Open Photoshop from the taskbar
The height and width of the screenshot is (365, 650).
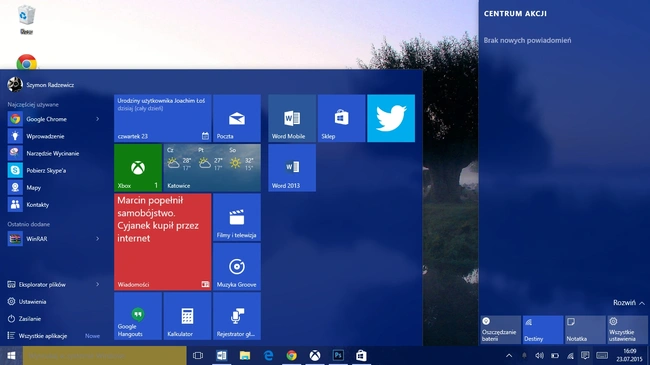coord(338,355)
